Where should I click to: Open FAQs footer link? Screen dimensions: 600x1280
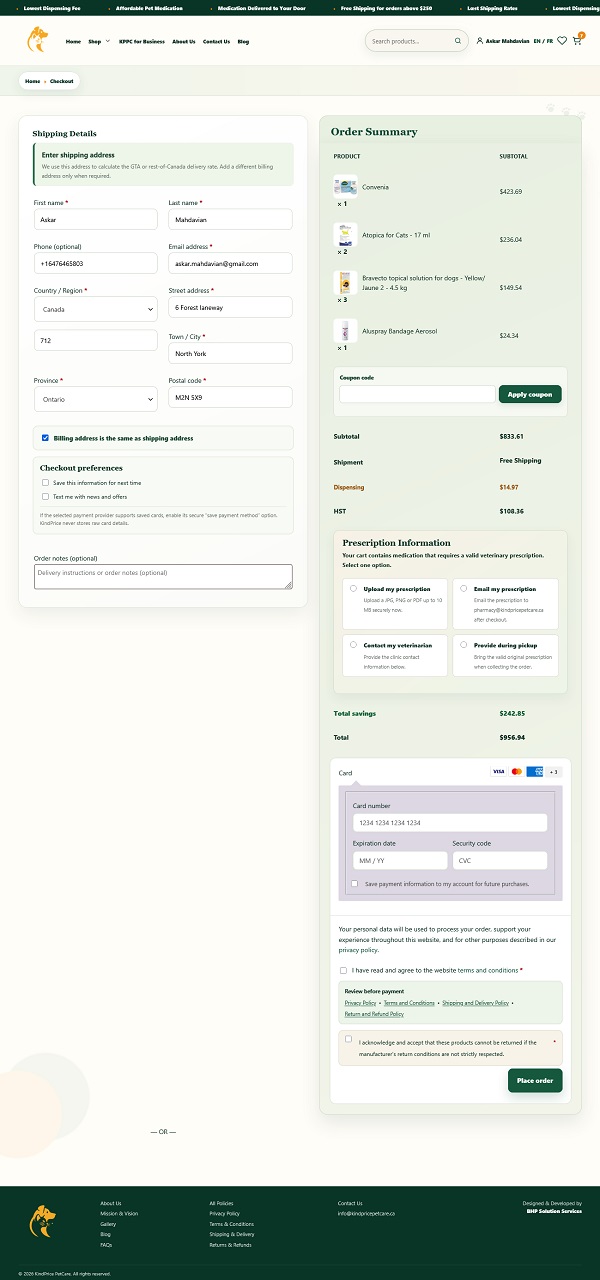pos(106,1245)
